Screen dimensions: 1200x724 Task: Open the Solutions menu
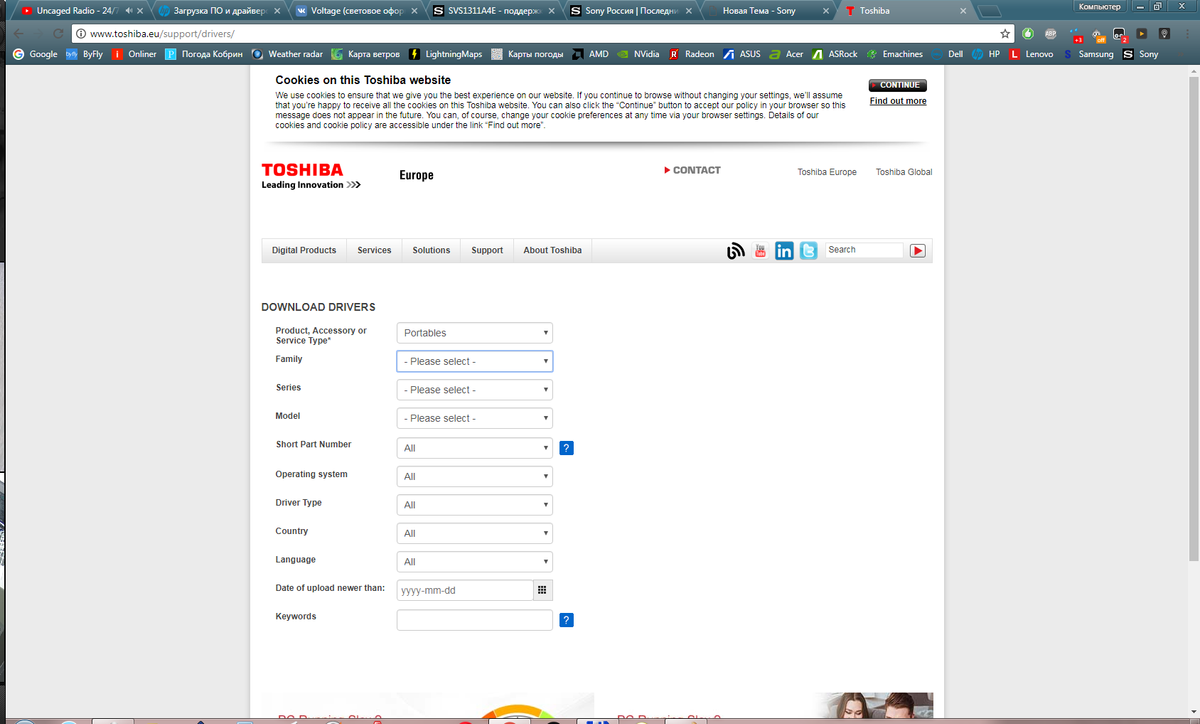coord(431,250)
